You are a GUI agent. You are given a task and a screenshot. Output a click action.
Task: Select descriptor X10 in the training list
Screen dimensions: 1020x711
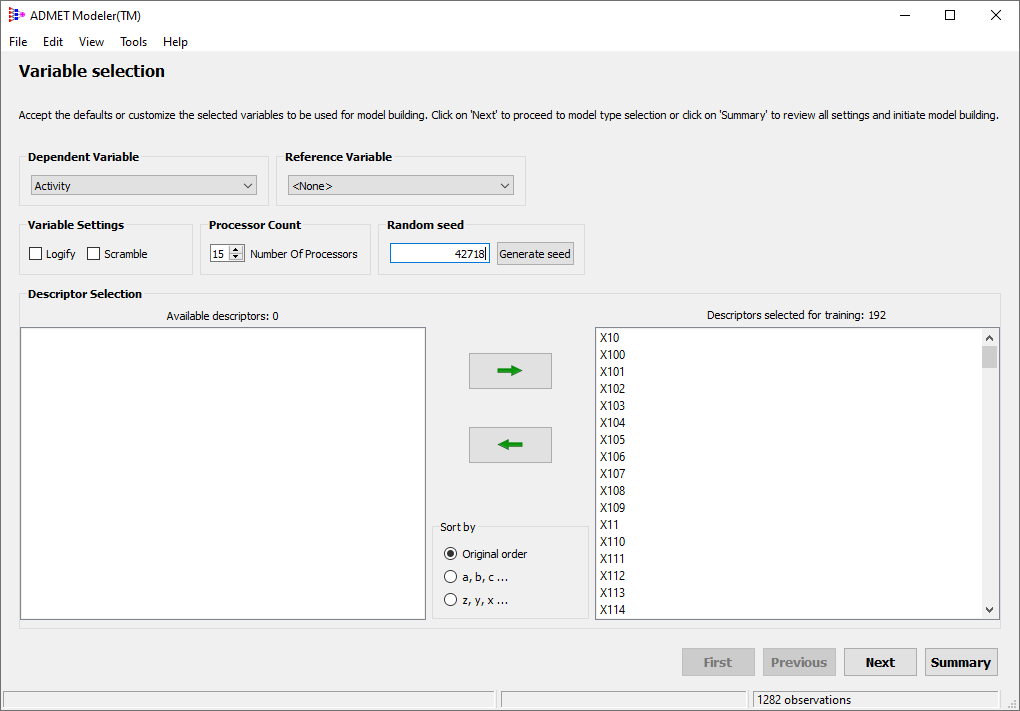(610, 338)
